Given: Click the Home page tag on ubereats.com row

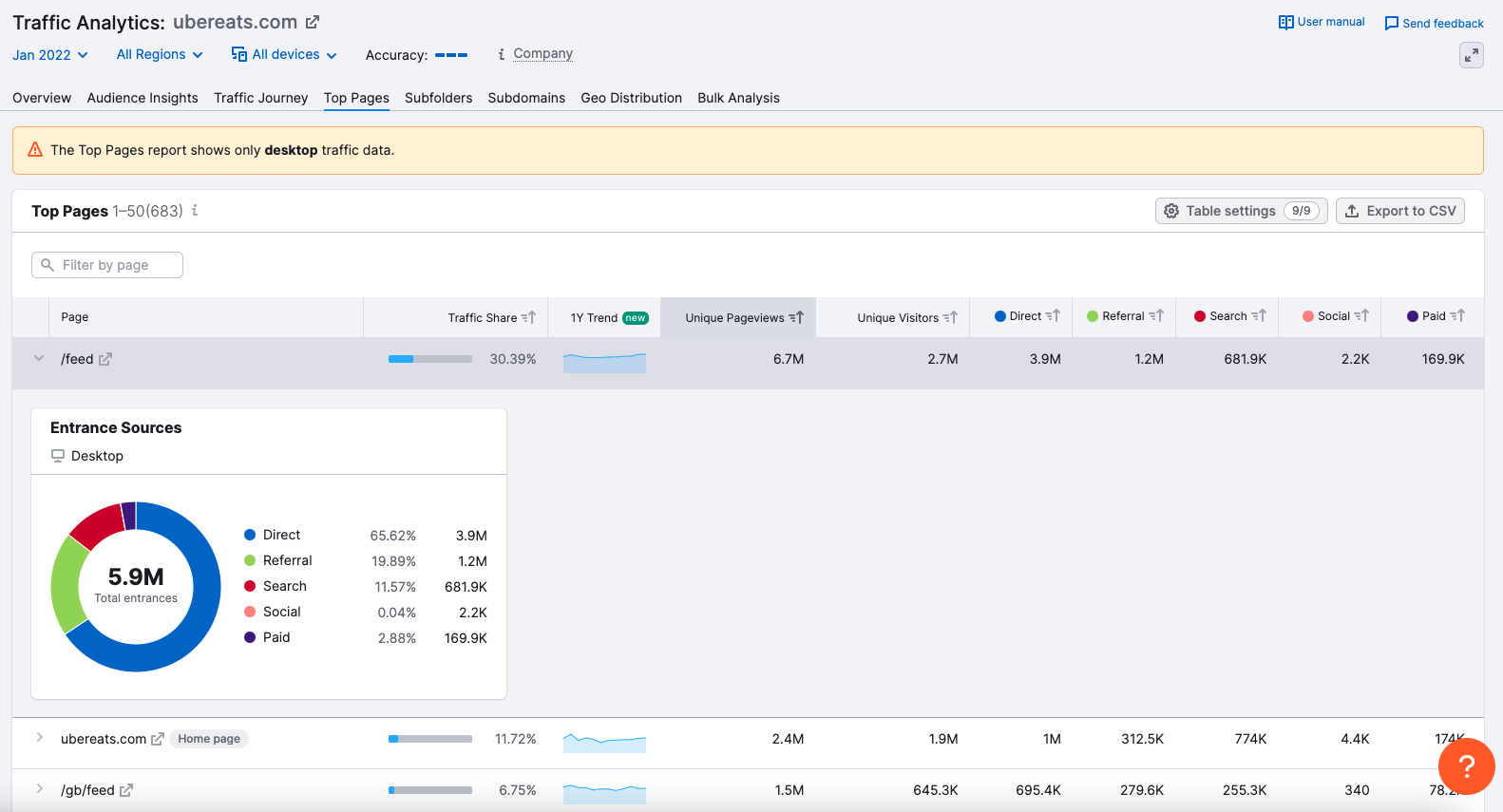Looking at the screenshot, I should pyautogui.click(x=209, y=739).
